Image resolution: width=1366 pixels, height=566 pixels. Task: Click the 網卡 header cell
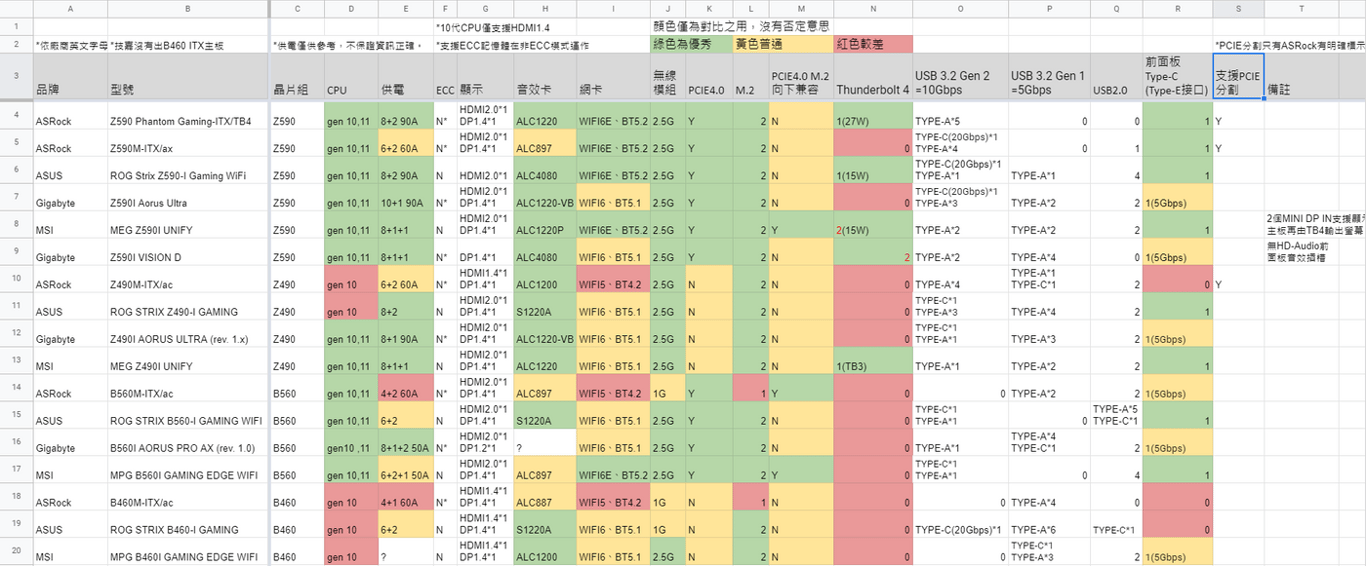click(612, 77)
